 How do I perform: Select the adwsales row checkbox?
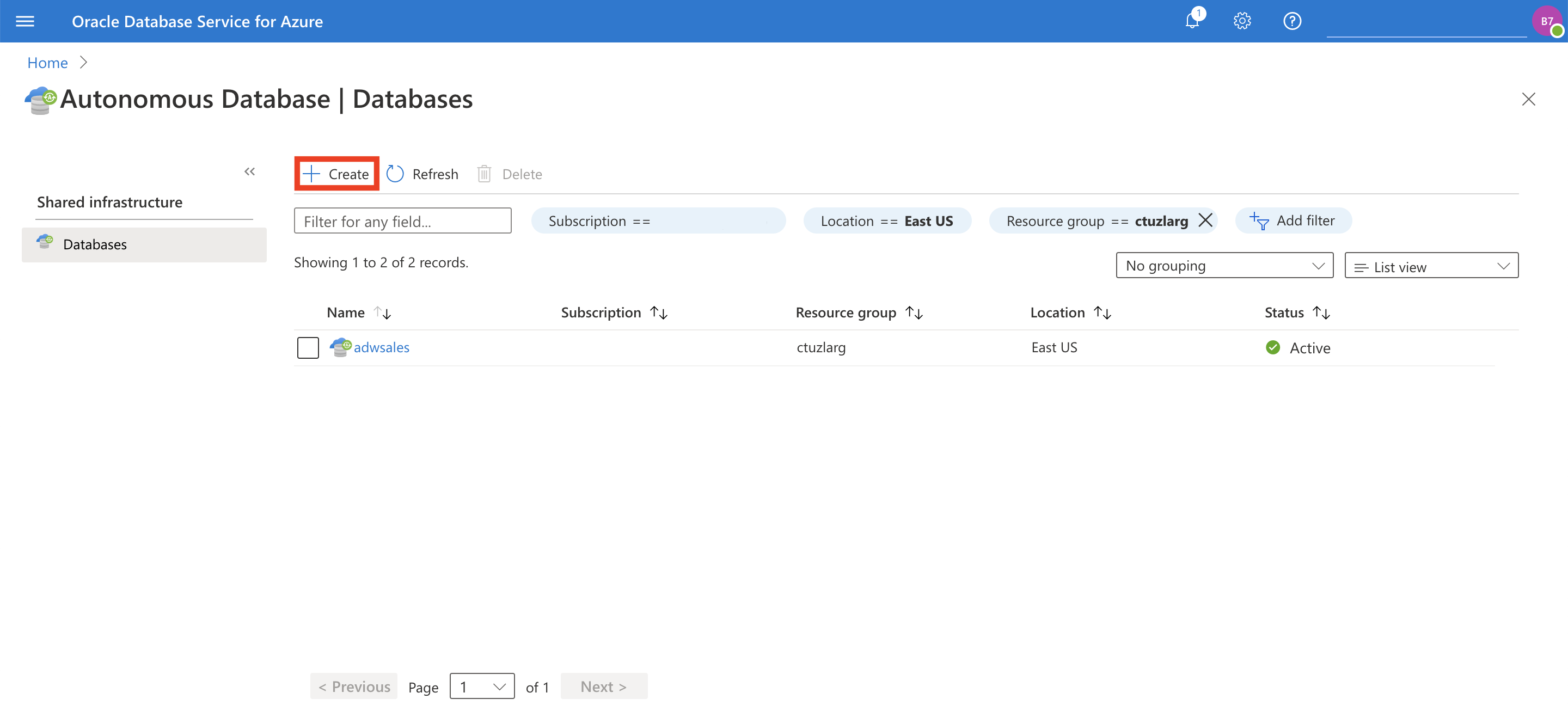pos(308,347)
